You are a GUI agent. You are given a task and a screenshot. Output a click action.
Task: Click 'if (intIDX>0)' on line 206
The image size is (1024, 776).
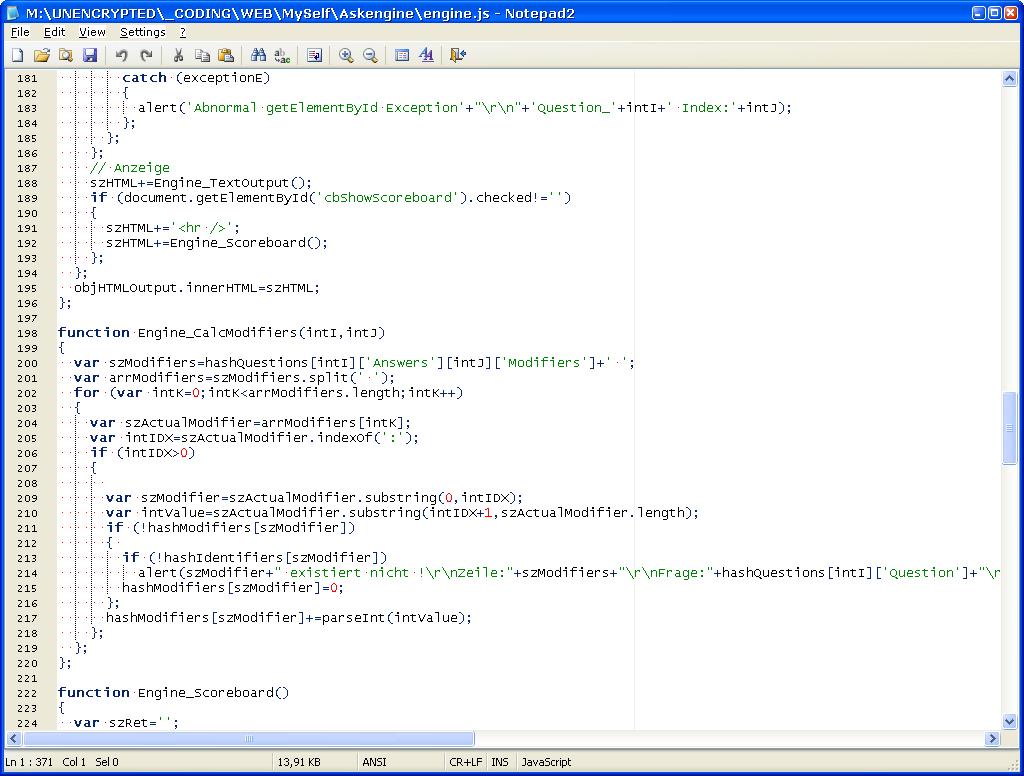point(143,453)
